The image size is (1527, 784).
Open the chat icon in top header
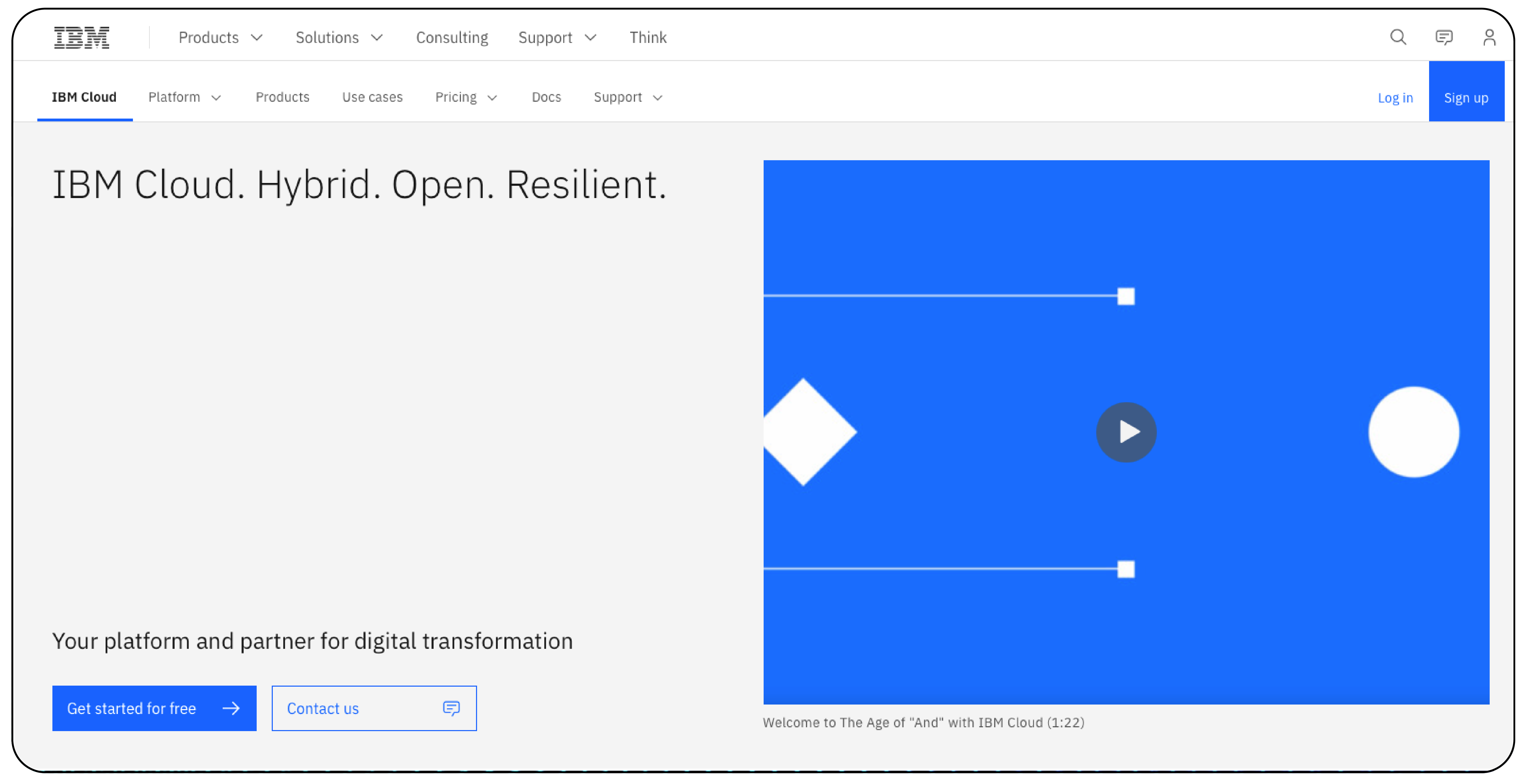(1443, 37)
